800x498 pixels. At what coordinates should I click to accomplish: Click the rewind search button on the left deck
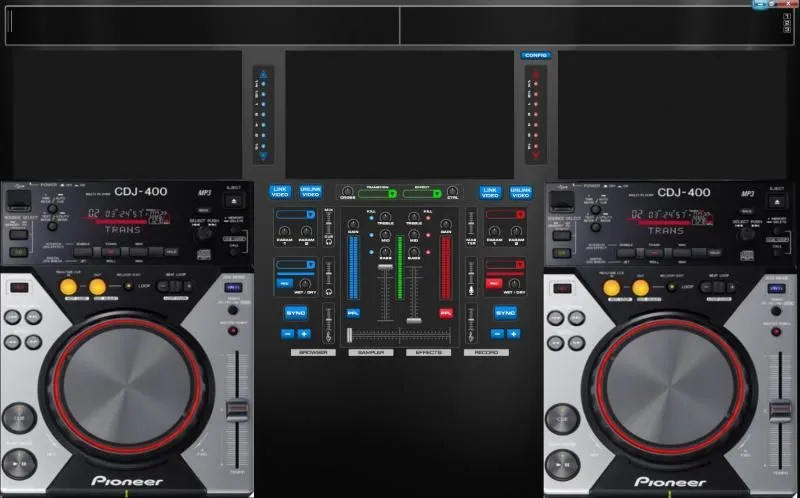[x=12, y=341]
